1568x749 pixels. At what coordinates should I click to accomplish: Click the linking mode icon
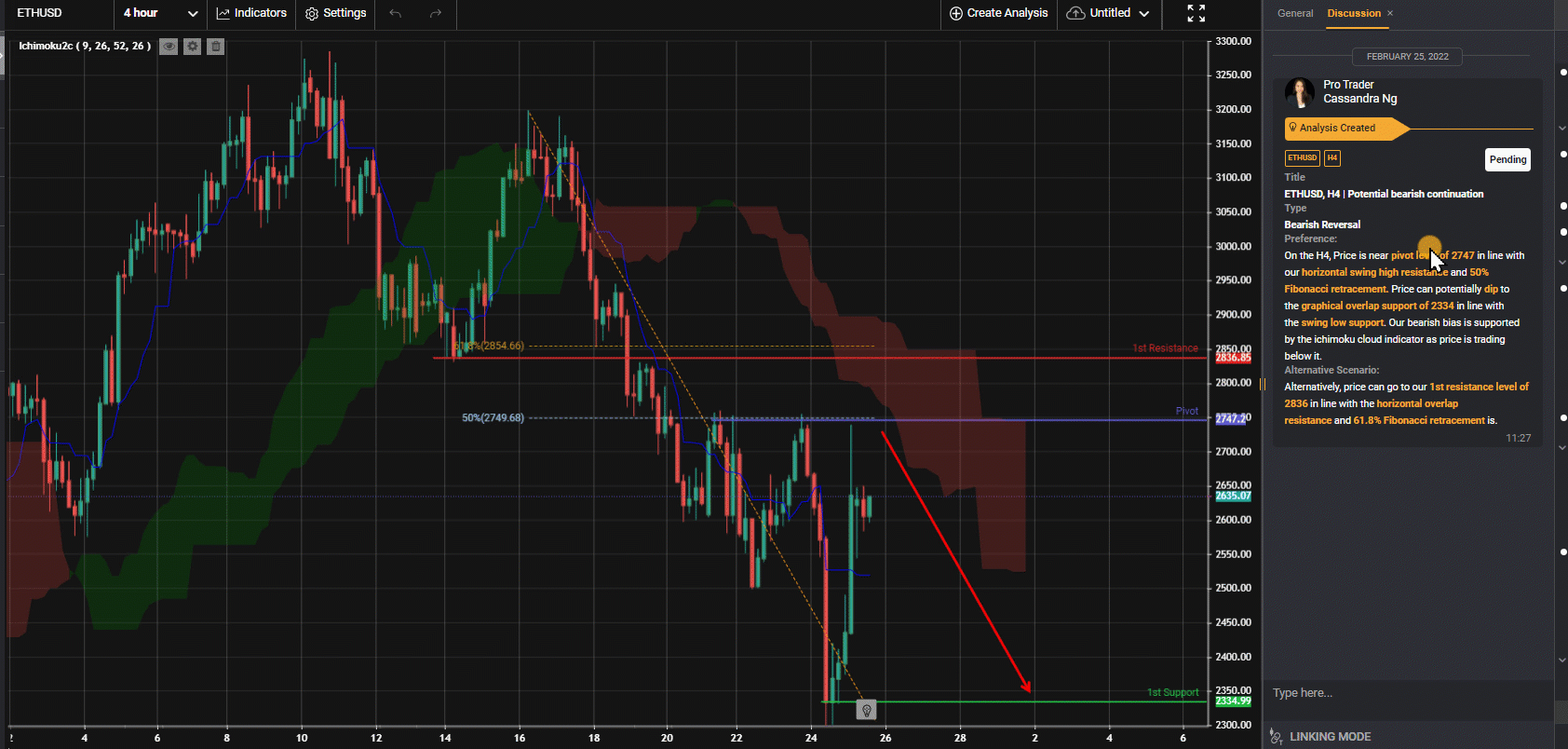(x=1276, y=737)
